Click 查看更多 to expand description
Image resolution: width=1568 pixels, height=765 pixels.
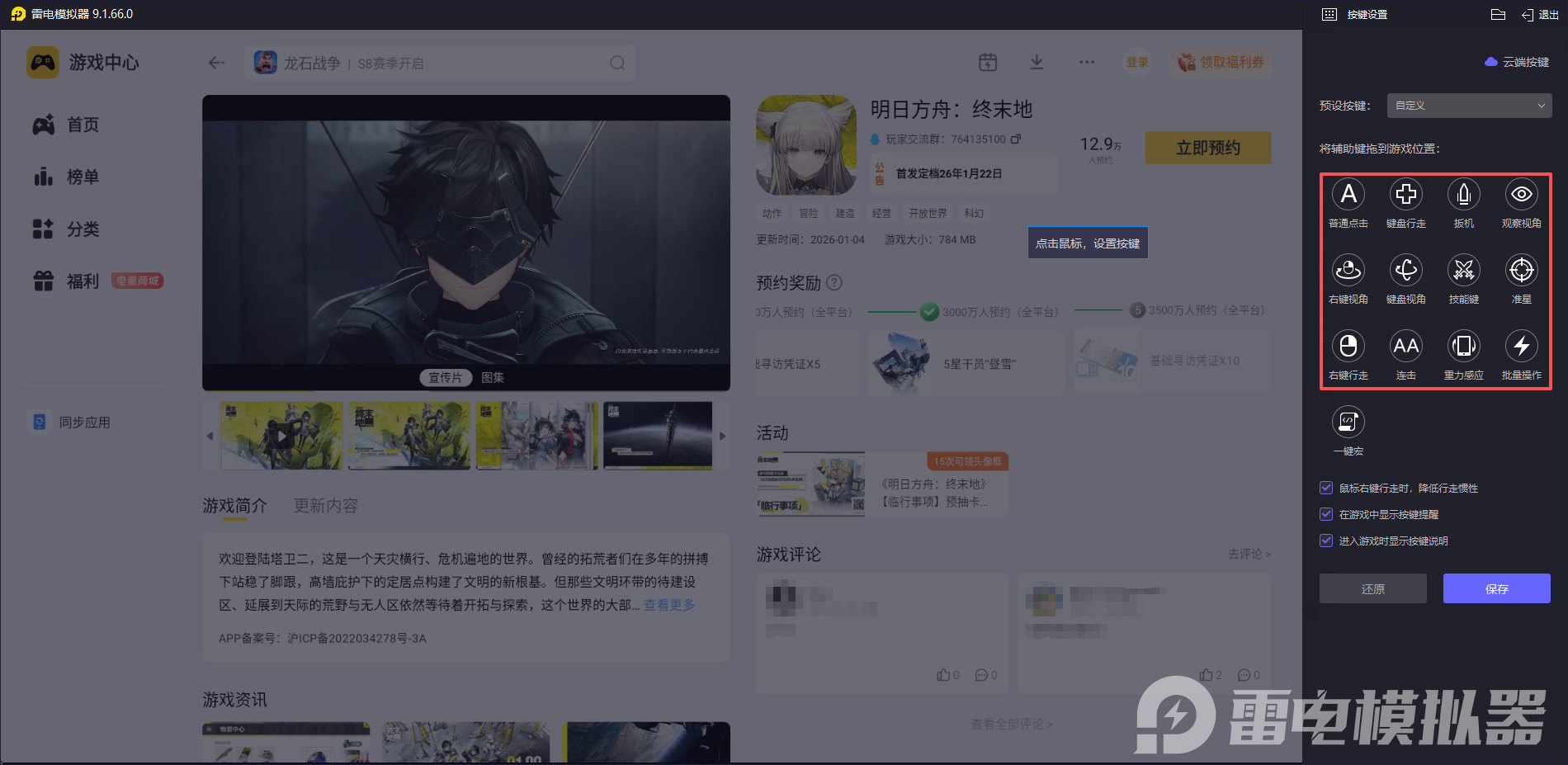(669, 605)
